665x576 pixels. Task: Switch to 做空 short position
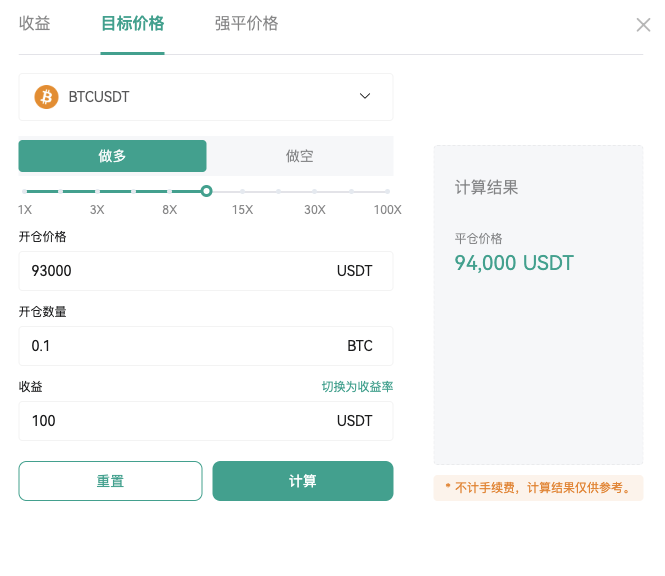coord(299,156)
